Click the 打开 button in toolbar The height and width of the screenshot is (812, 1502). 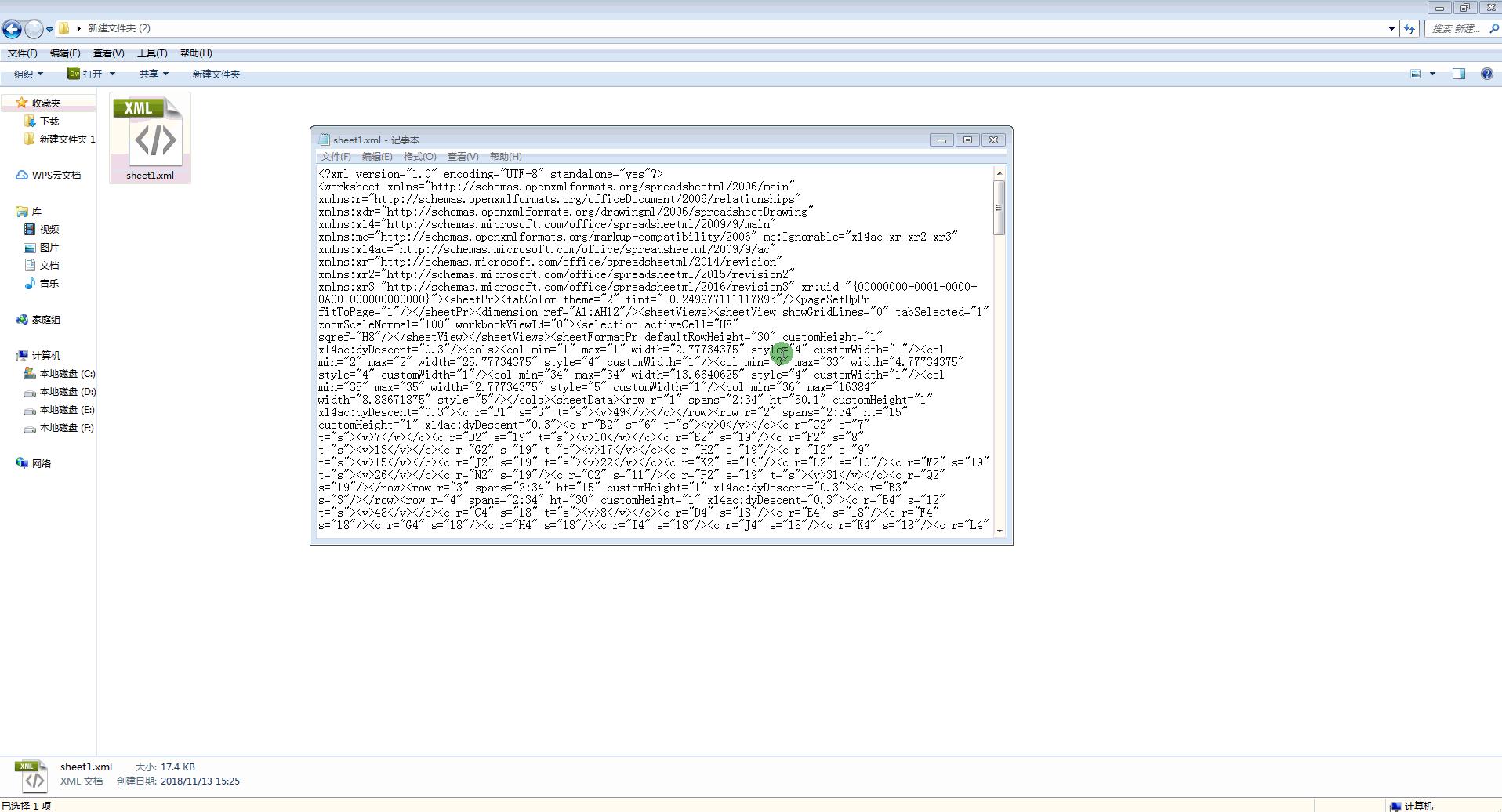pyautogui.click(x=85, y=74)
